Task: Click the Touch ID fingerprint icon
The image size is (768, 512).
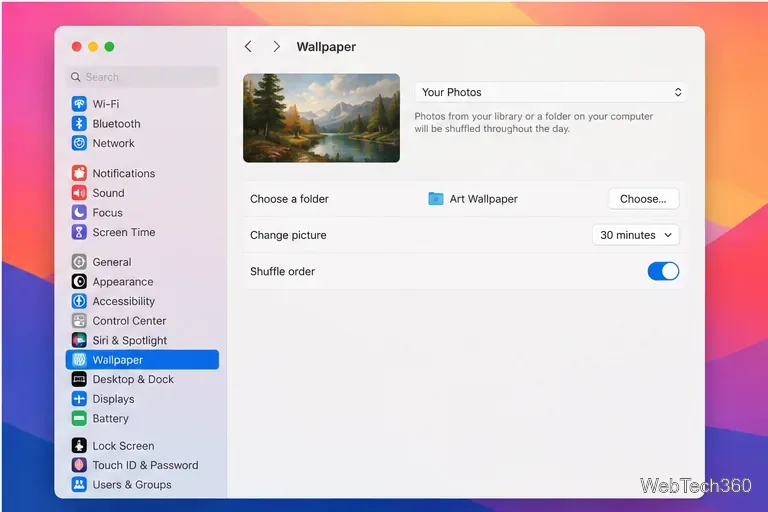Action: 79,465
